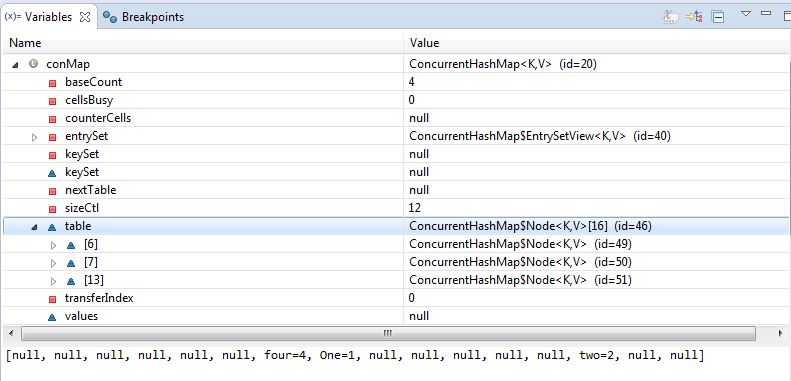The height and width of the screenshot is (381, 791).
Task: Click private field icon beside counterCells
Action: point(52,120)
